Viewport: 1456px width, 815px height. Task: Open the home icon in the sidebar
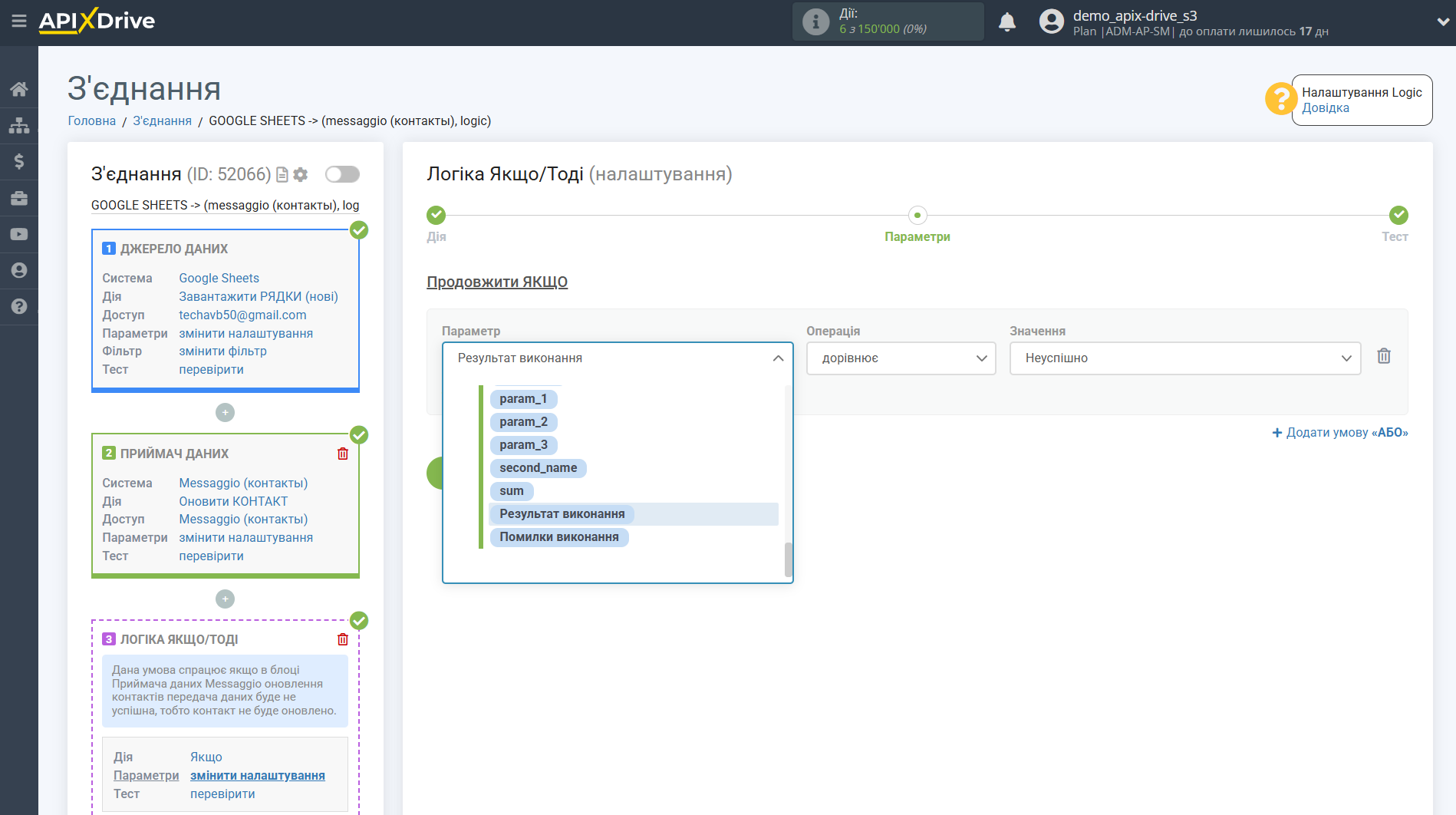[18, 89]
